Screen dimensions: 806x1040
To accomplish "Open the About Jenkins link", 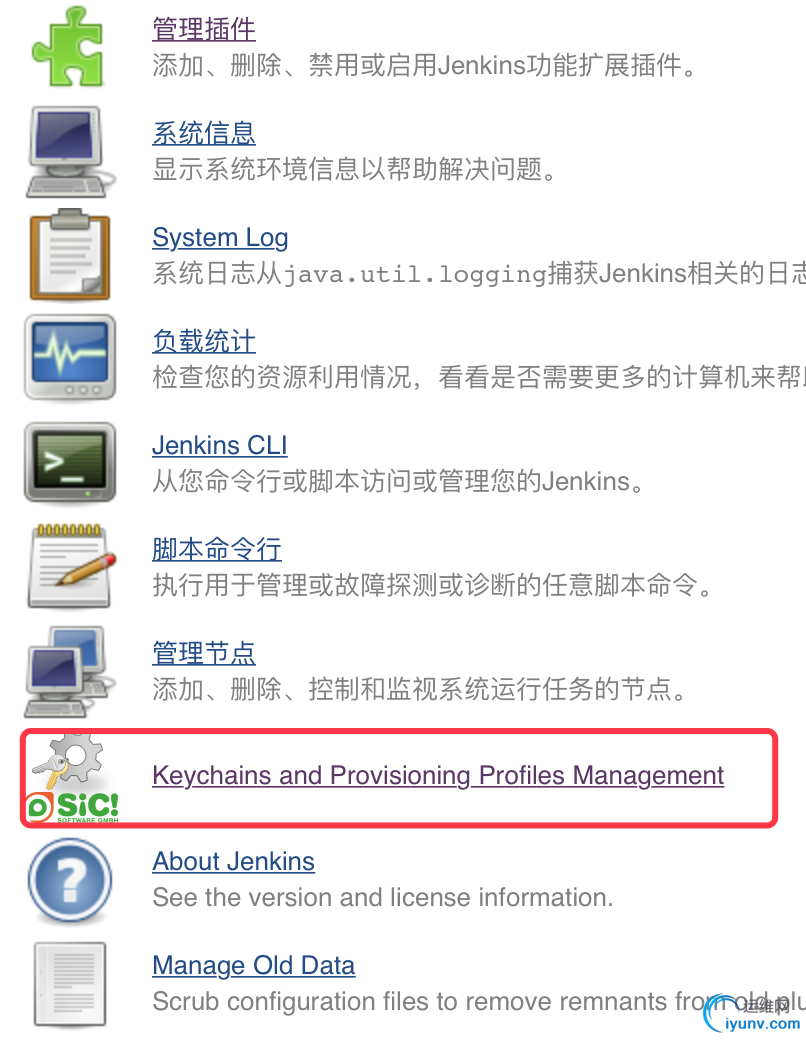I will 234,862.
